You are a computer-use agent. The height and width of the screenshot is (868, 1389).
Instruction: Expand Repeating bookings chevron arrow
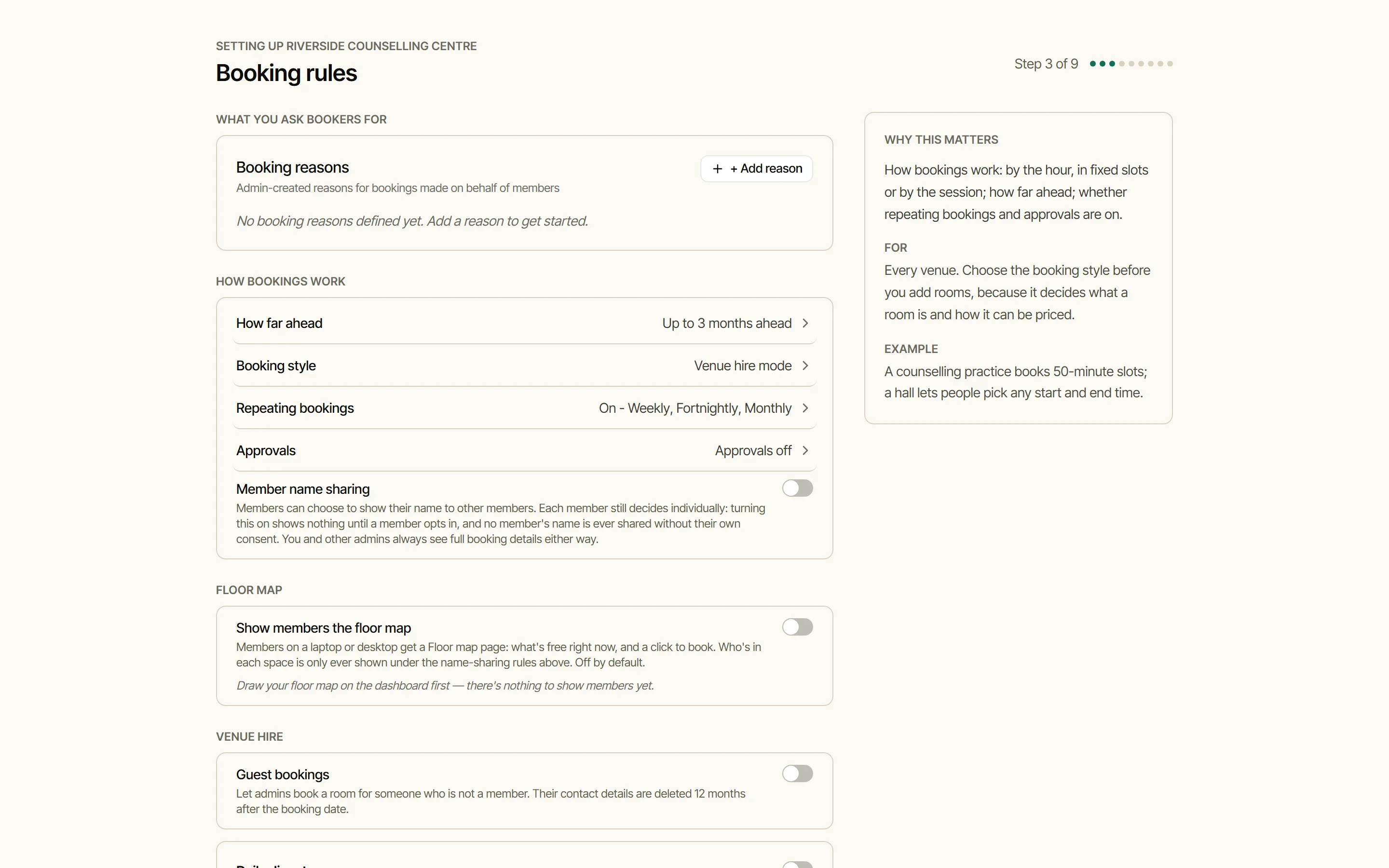[805, 408]
